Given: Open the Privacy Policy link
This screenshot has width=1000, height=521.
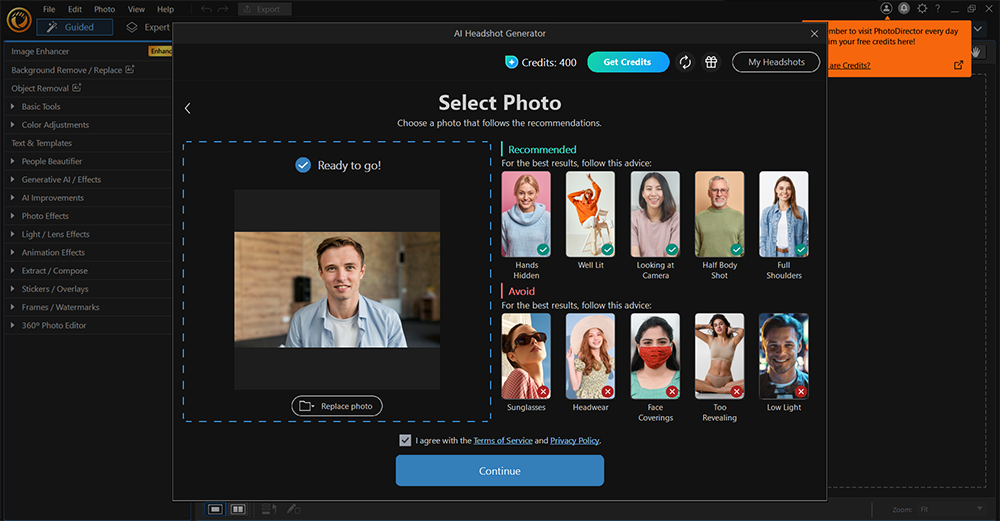Looking at the screenshot, I should tap(575, 441).
